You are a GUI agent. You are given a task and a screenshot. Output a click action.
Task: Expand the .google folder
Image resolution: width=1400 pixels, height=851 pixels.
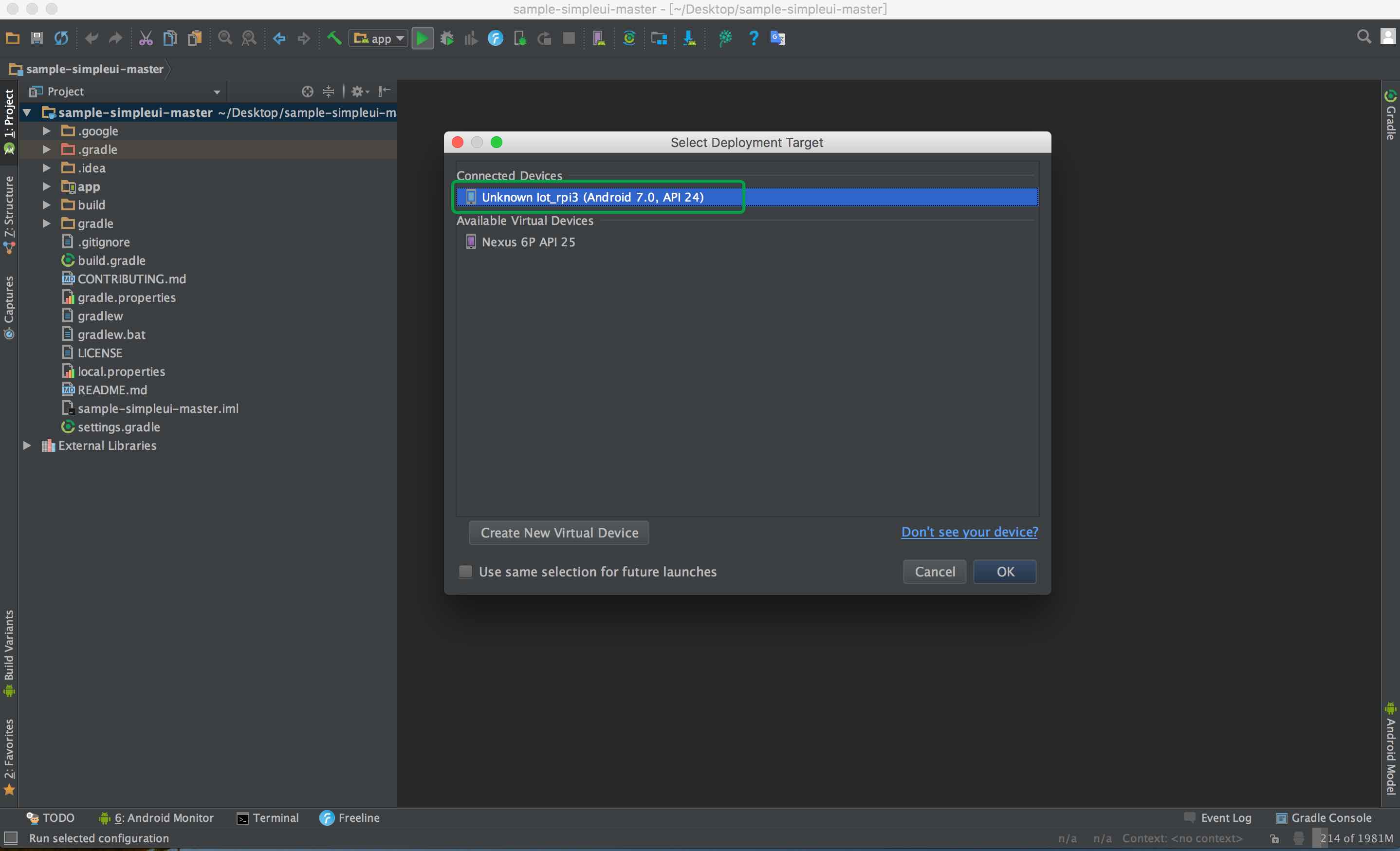47,131
